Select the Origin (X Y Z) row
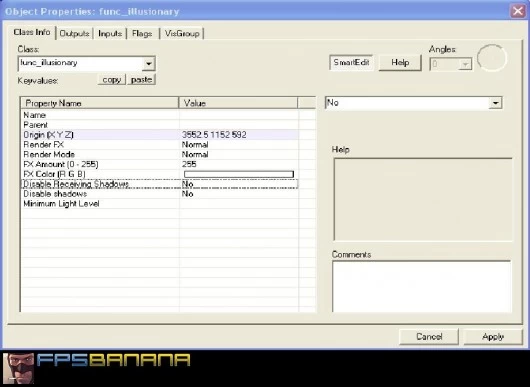 [160, 135]
